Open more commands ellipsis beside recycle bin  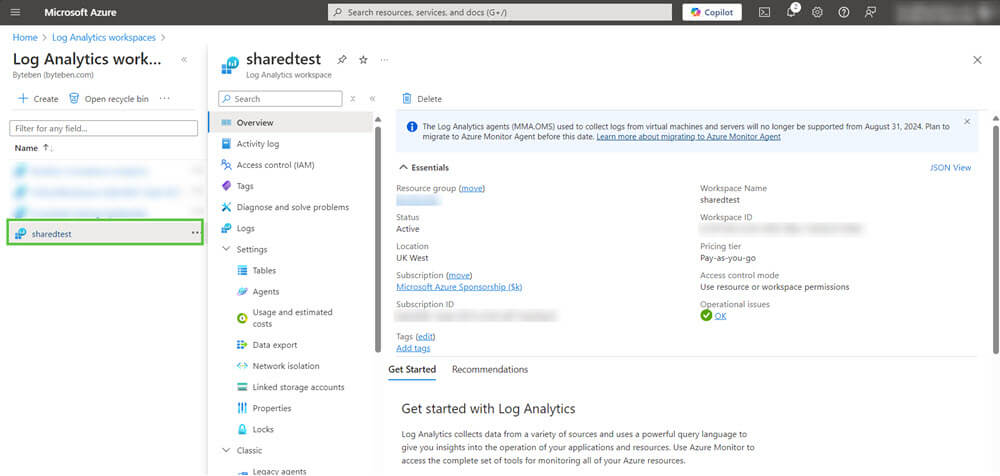165,99
